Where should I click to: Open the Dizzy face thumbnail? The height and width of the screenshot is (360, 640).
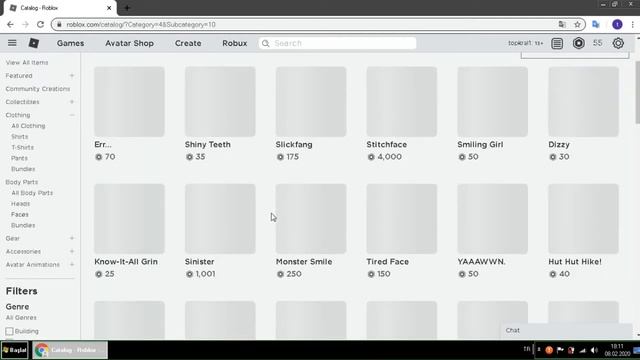click(x=583, y=102)
